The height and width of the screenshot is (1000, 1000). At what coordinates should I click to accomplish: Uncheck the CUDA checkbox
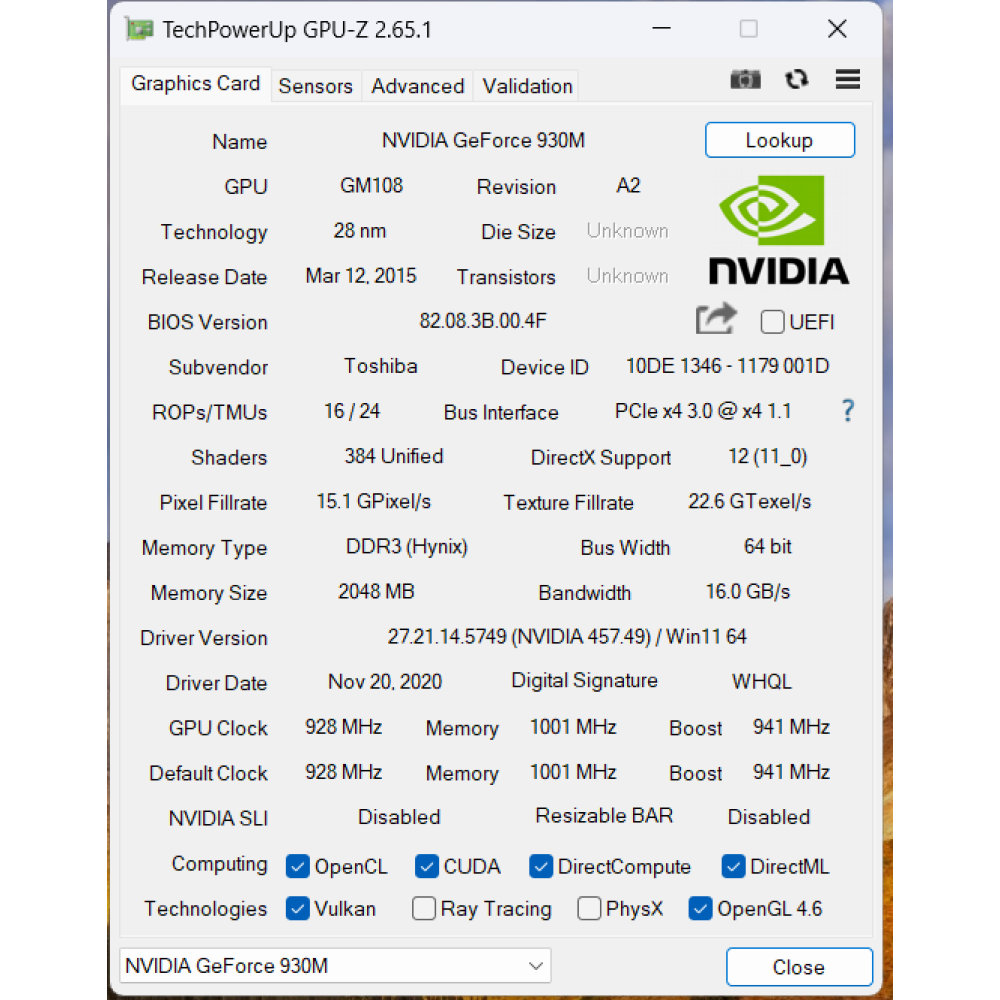tap(427, 866)
